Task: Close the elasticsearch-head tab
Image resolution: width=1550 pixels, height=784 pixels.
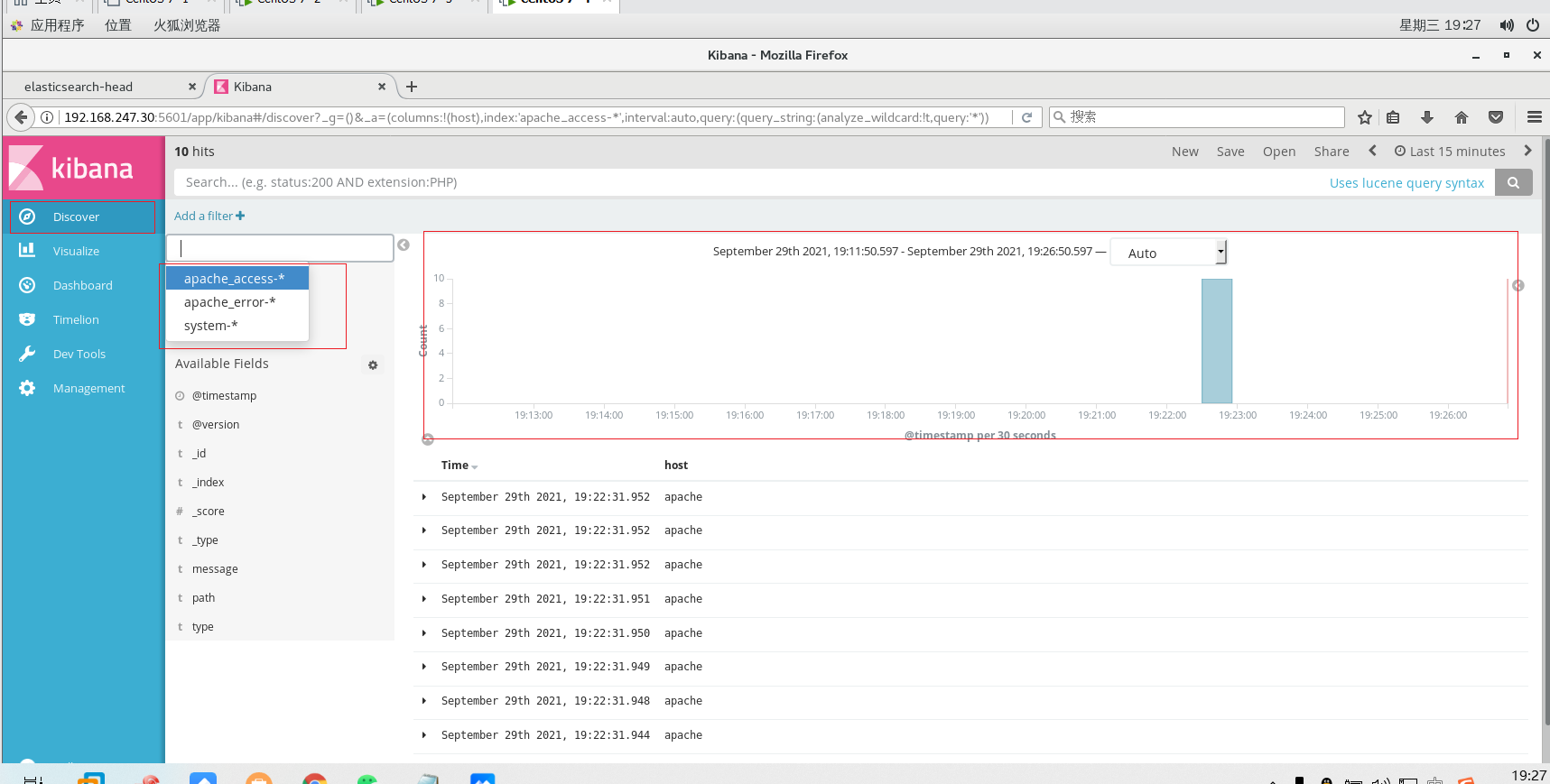Action: pos(192,87)
